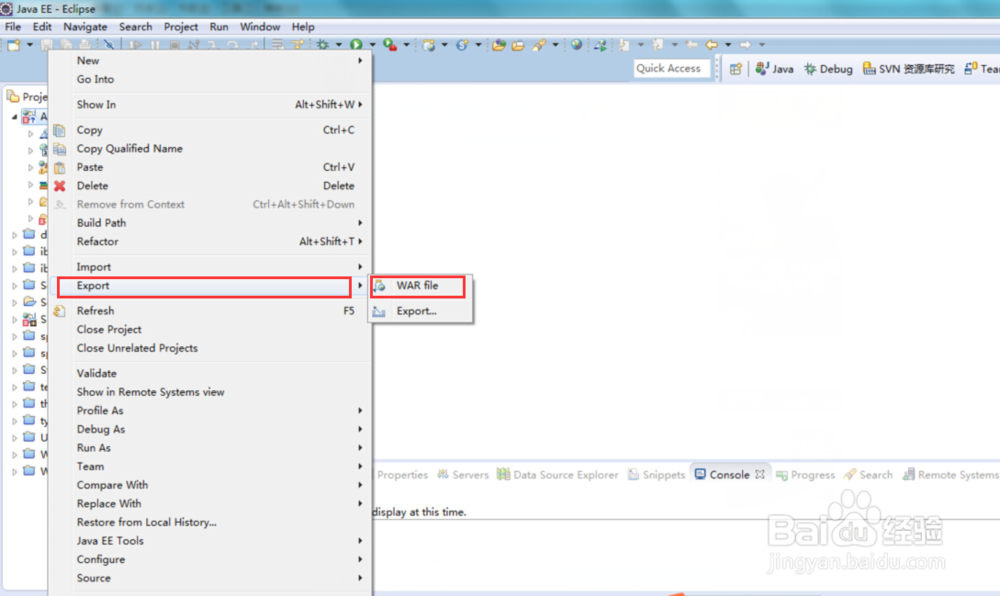1000x596 pixels.
Task: Click the Open Type toolbar icon
Action: tap(499, 45)
